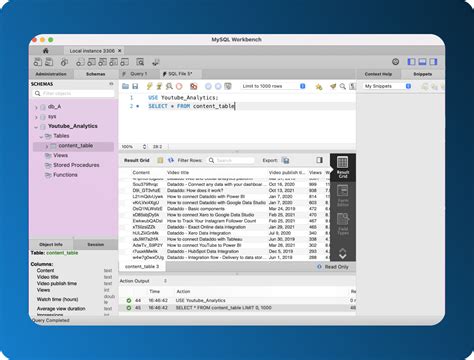Click the create new table icon
The height and width of the screenshot is (360, 474).
pyautogui.click(x=91, y=62)
